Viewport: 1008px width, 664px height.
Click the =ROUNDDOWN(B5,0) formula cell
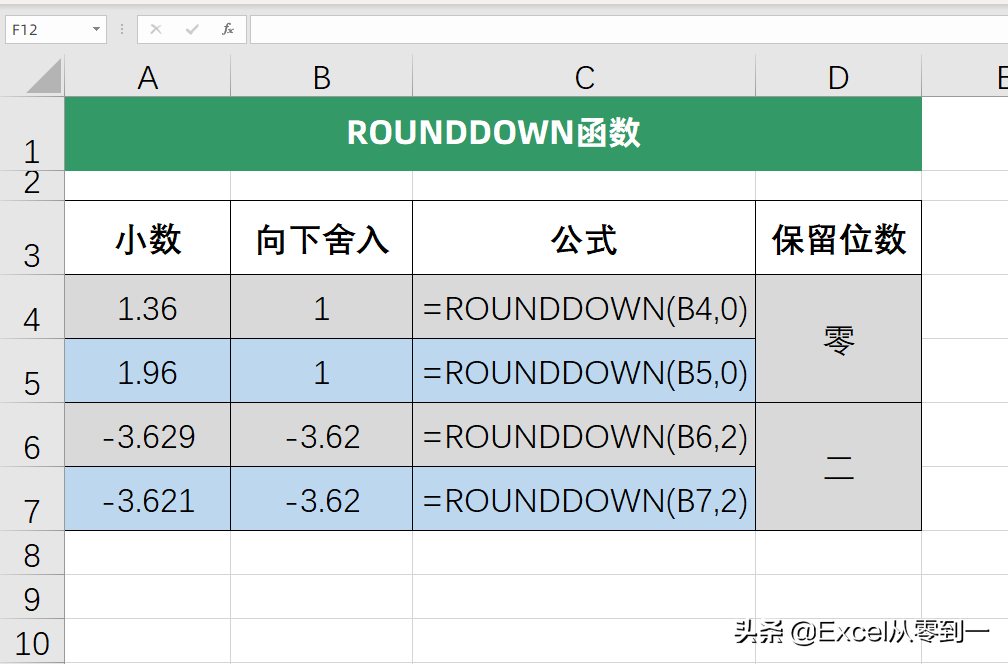584,371
